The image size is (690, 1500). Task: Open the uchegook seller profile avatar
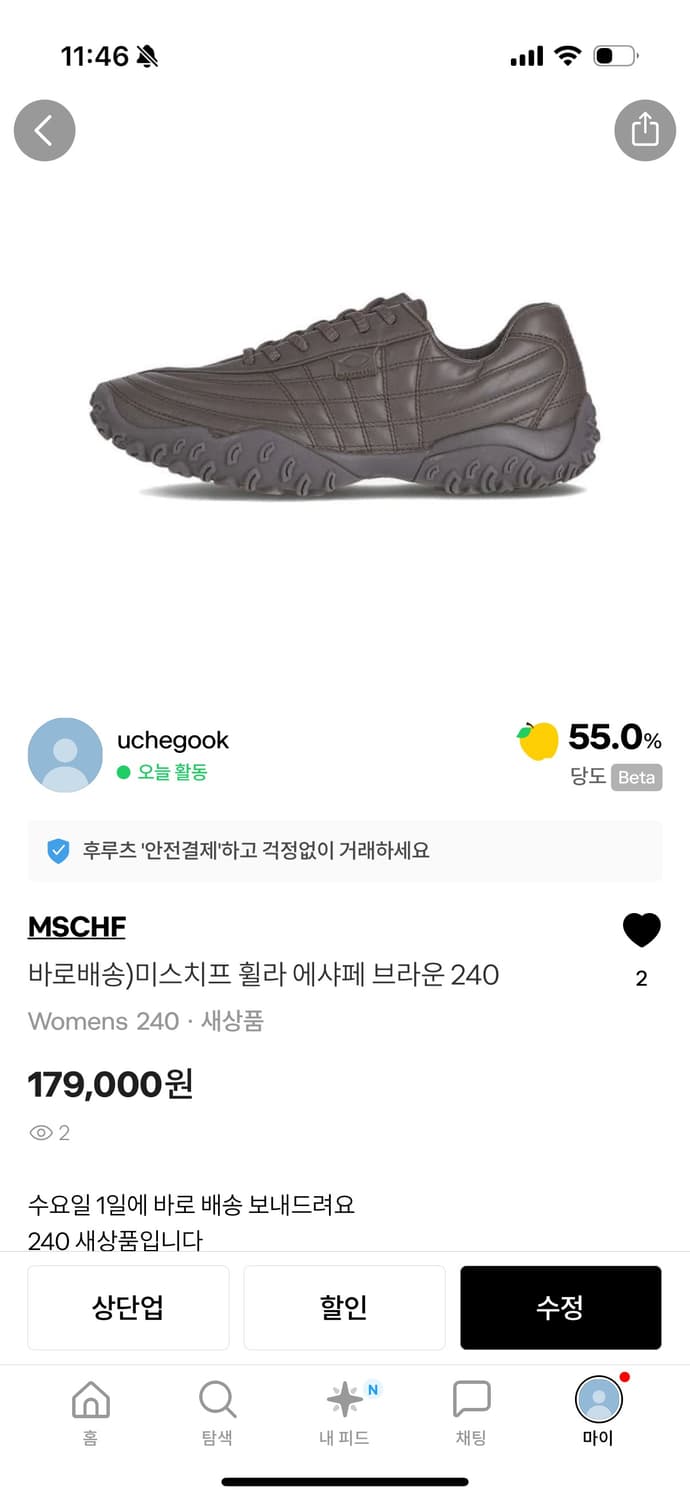coord(65,755)
